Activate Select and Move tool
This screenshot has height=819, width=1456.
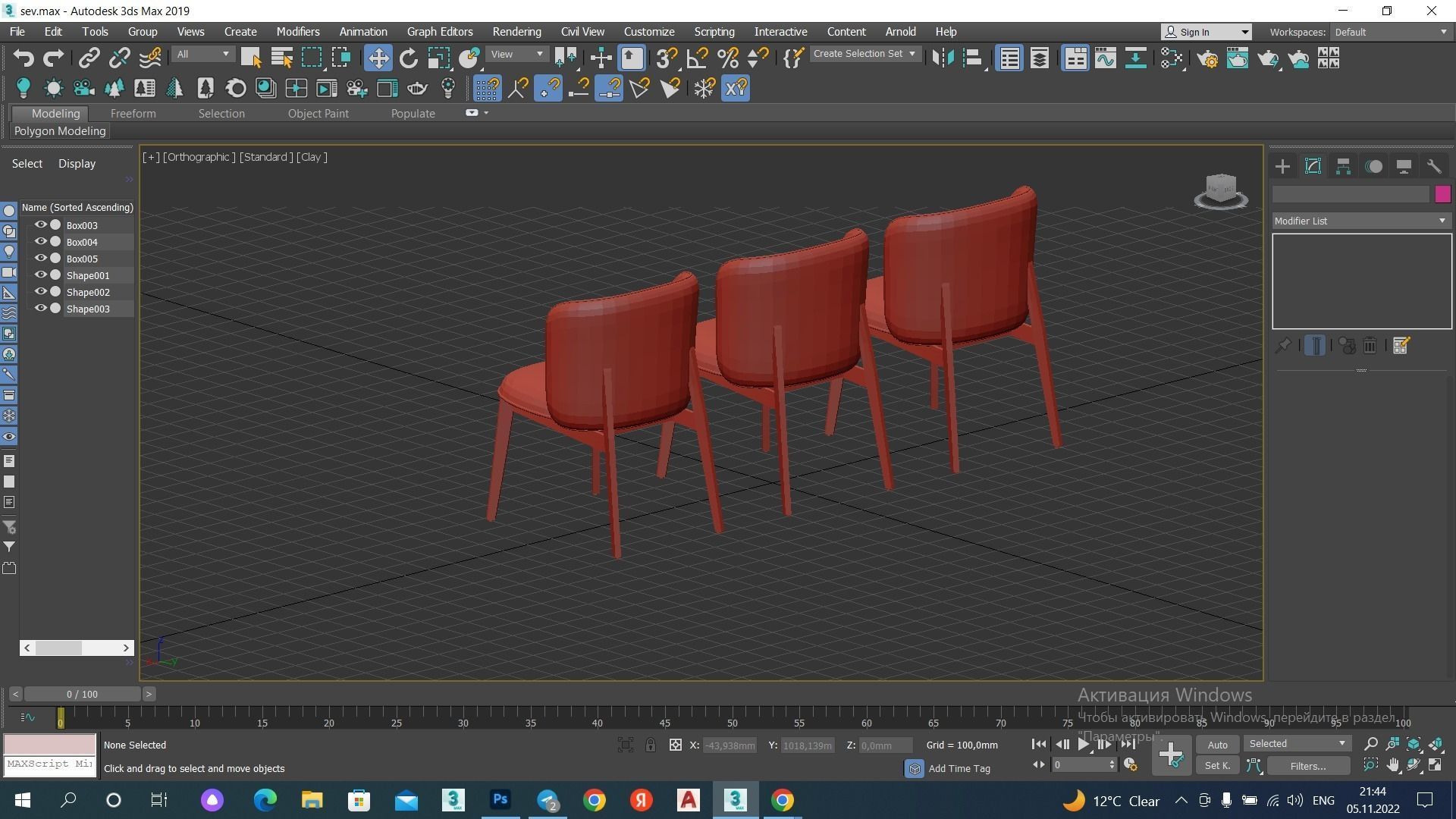(378, 58)
